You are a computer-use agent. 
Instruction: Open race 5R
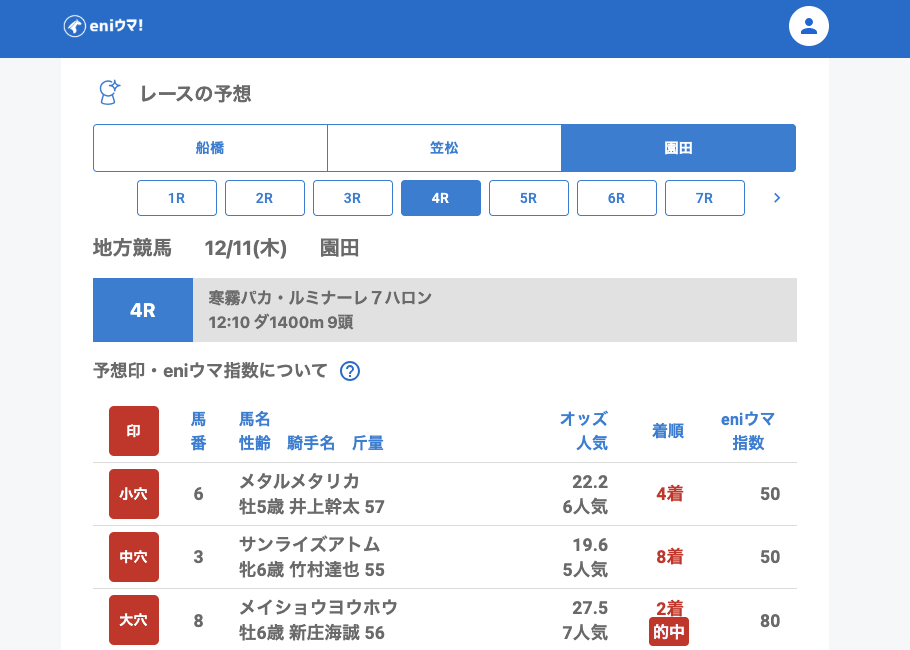529,198
